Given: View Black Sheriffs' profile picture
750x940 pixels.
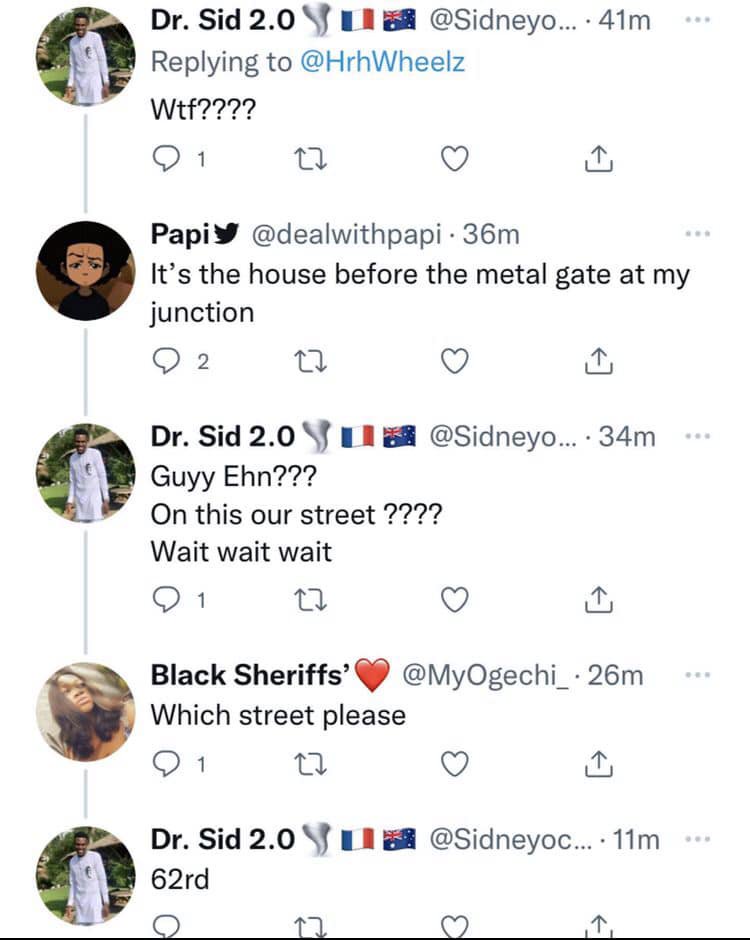Looking at the screenshot, I should [85, 710].
